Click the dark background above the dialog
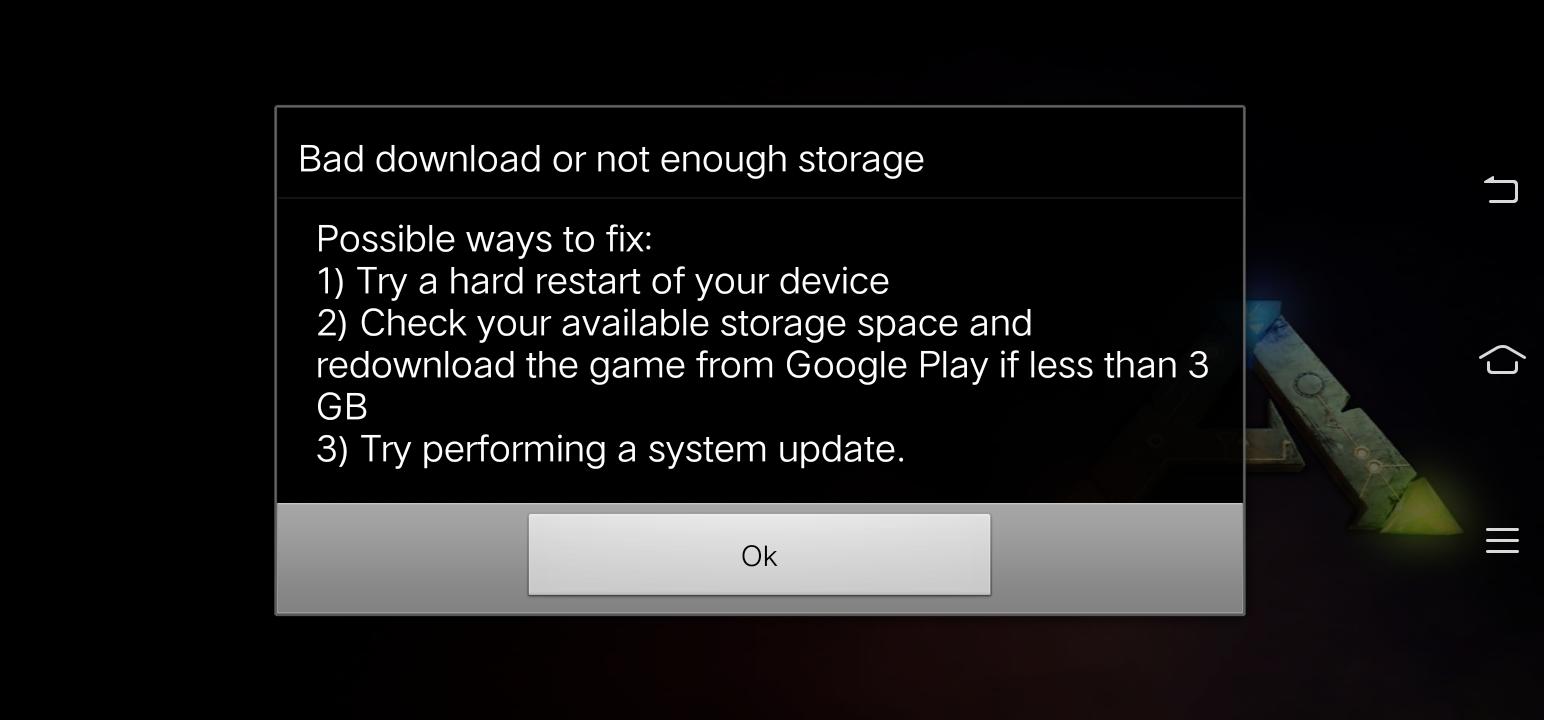 [760, 51]
